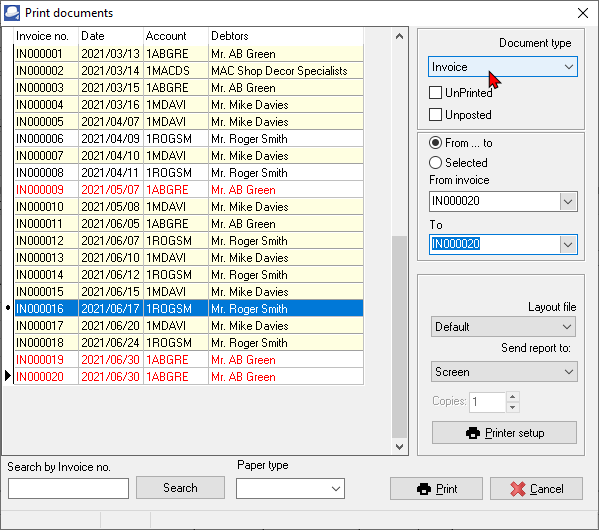Click the From invoice text field IN000020

coord(494,201)
